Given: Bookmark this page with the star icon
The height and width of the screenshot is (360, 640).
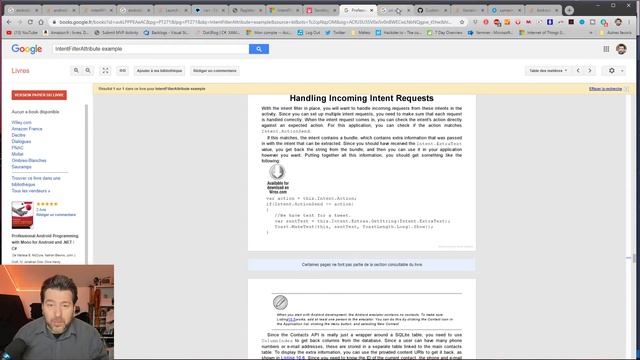Looking at the screenshot, I should 462,22.
